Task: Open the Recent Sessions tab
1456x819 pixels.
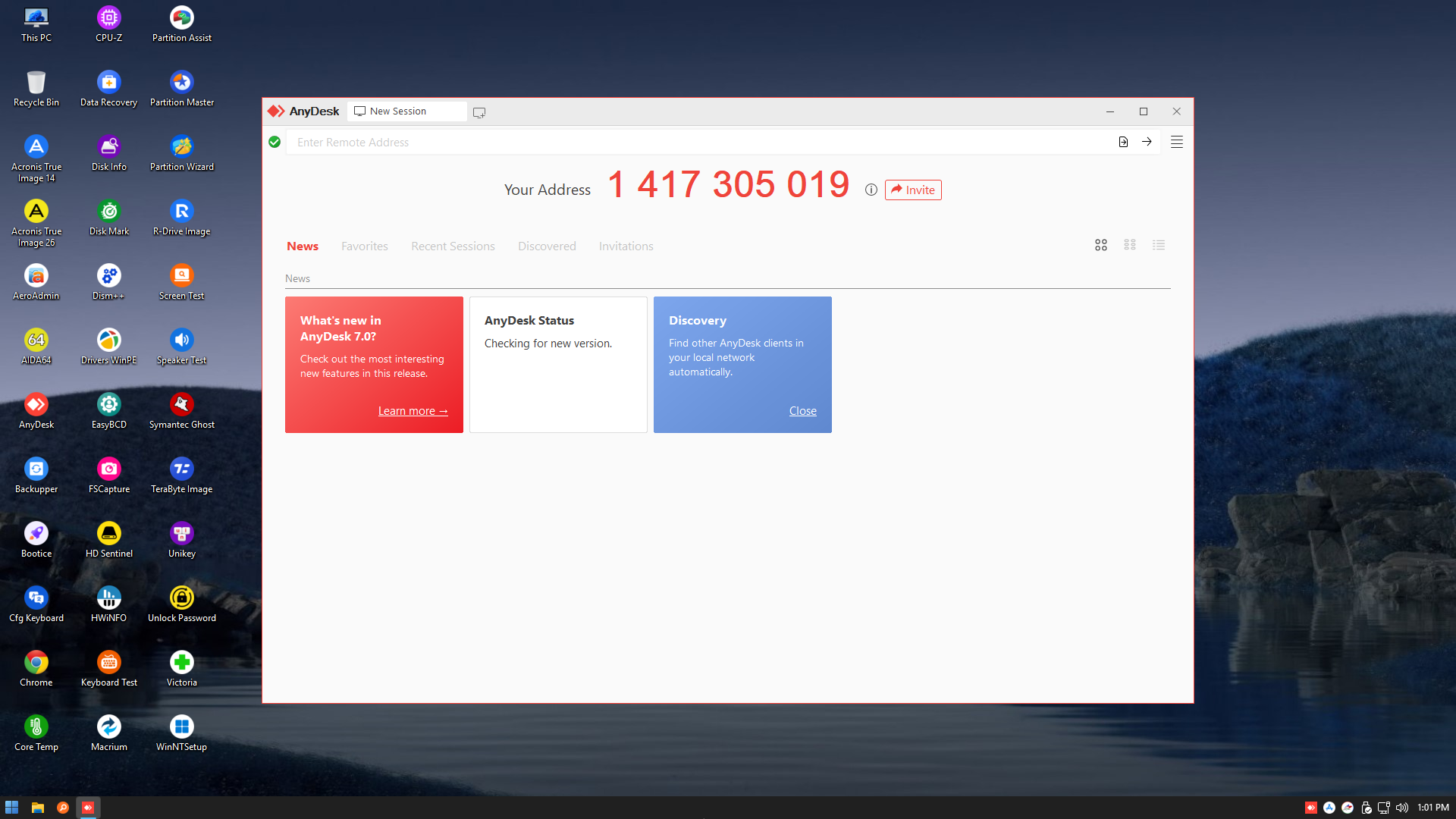Action: tap(453, 246)
